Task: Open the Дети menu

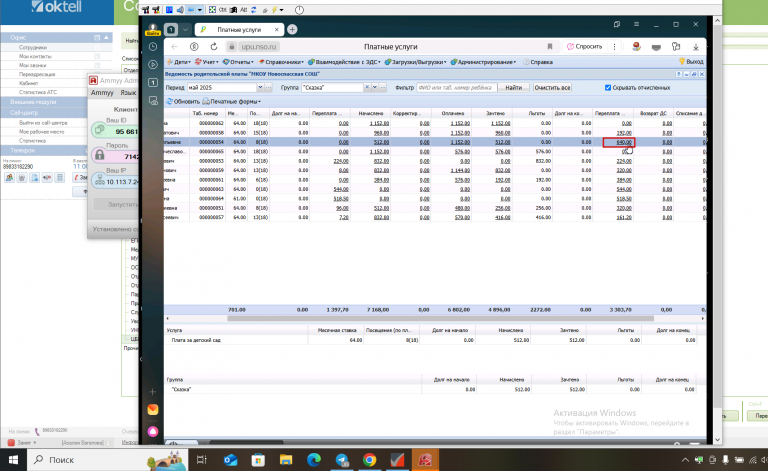Action: coord(179,62)
